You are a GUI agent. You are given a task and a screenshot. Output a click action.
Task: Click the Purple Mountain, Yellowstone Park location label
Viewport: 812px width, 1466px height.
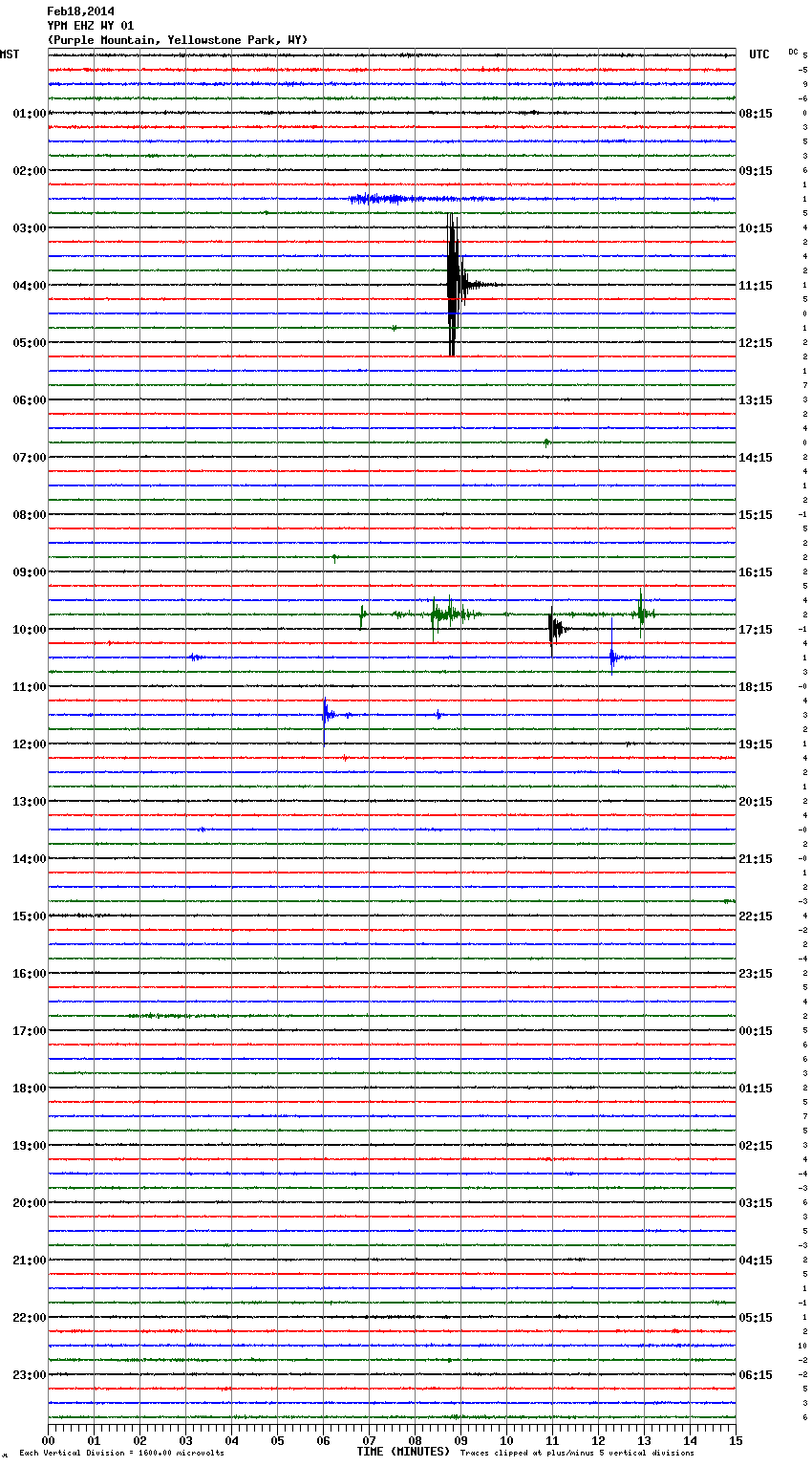[x=178, y=40]
